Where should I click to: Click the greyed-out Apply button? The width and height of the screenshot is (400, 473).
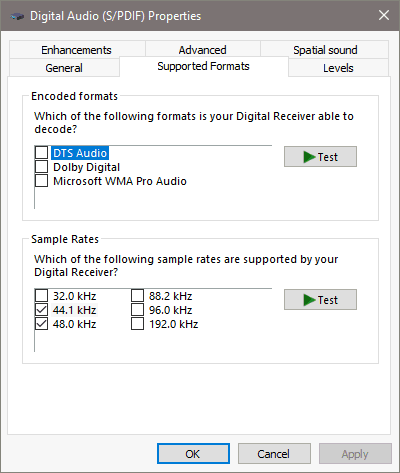click(355, 453)
